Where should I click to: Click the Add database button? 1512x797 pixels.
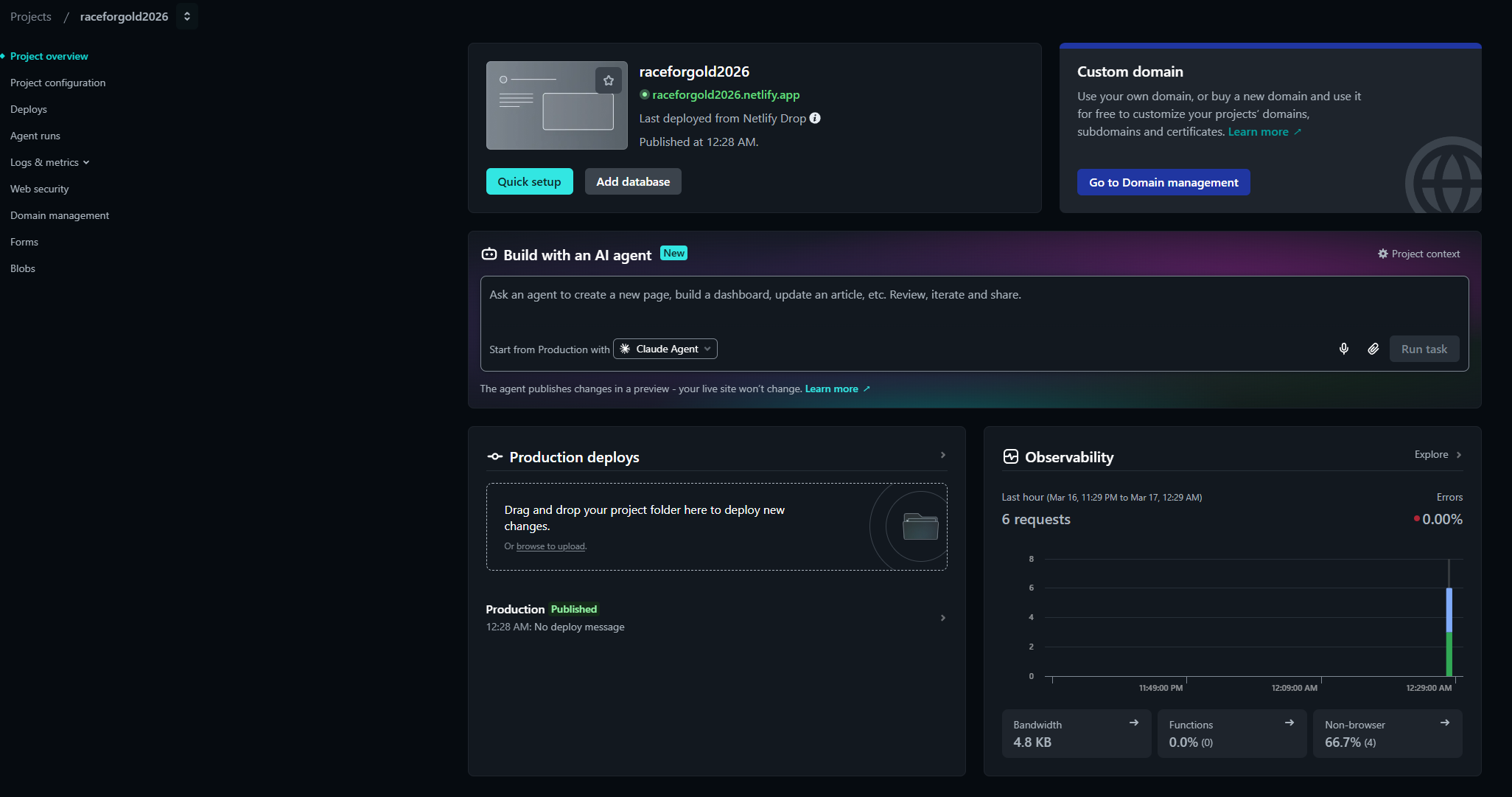pos(633,181)
